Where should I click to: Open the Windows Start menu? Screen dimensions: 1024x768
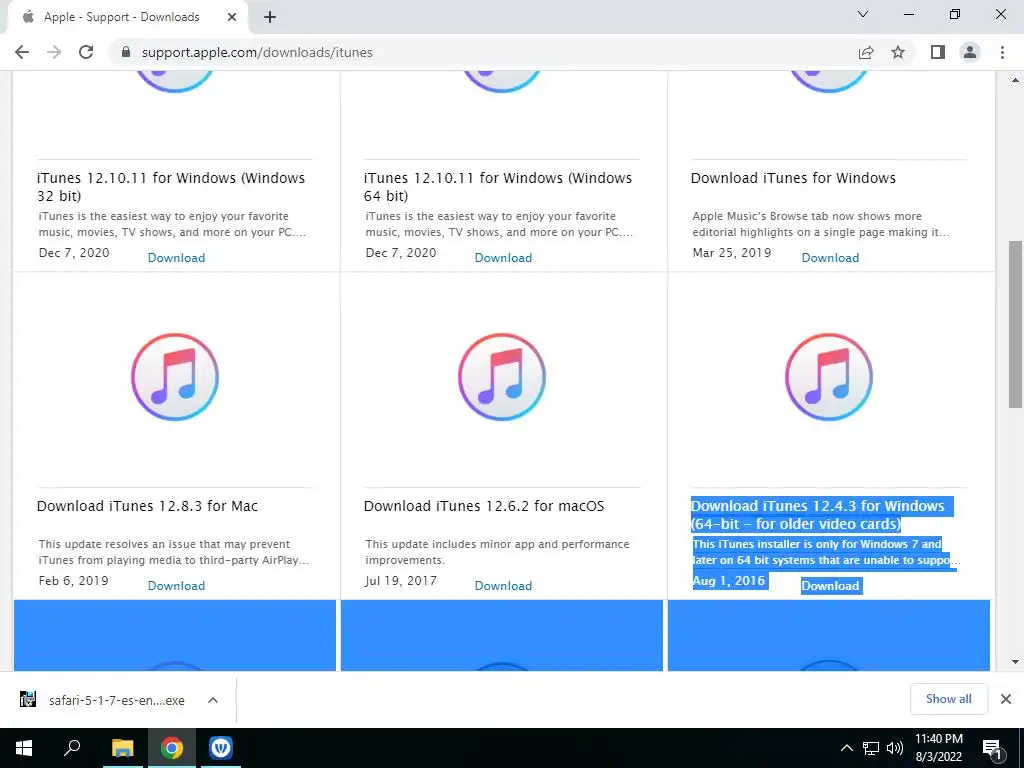[x=24, y=748]
